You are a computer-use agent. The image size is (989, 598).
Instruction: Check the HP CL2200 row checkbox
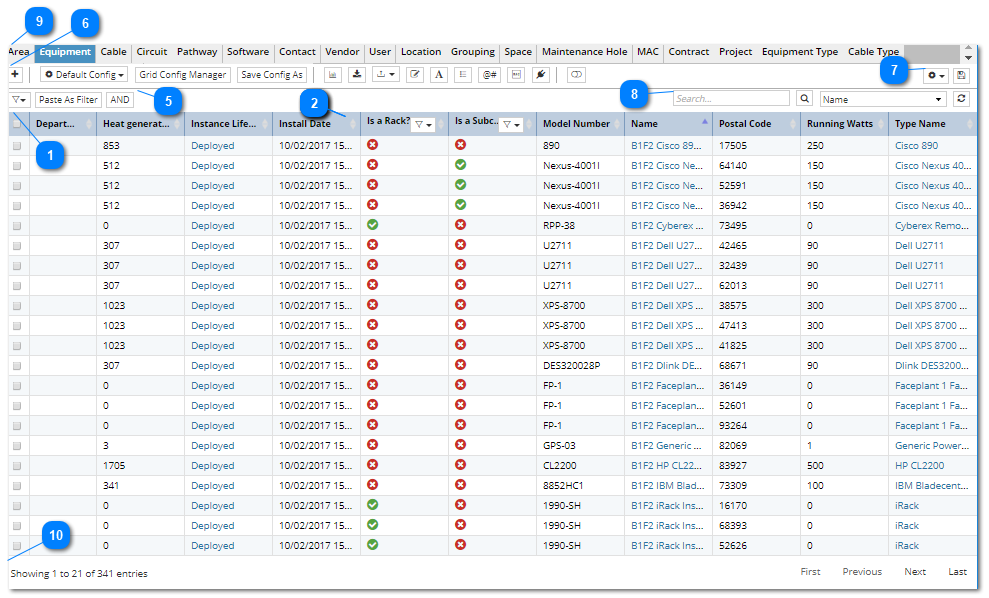click(x=17, y=466)
